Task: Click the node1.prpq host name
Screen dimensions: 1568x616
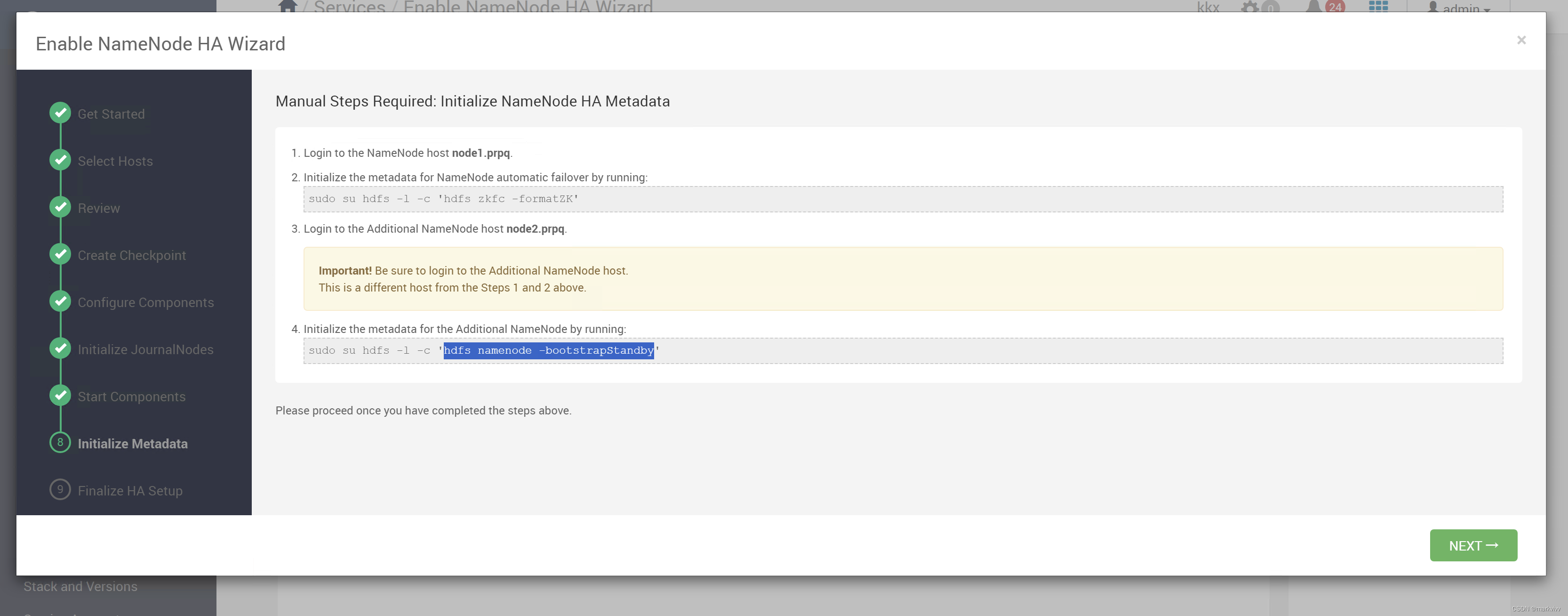Action: (481, 153)
